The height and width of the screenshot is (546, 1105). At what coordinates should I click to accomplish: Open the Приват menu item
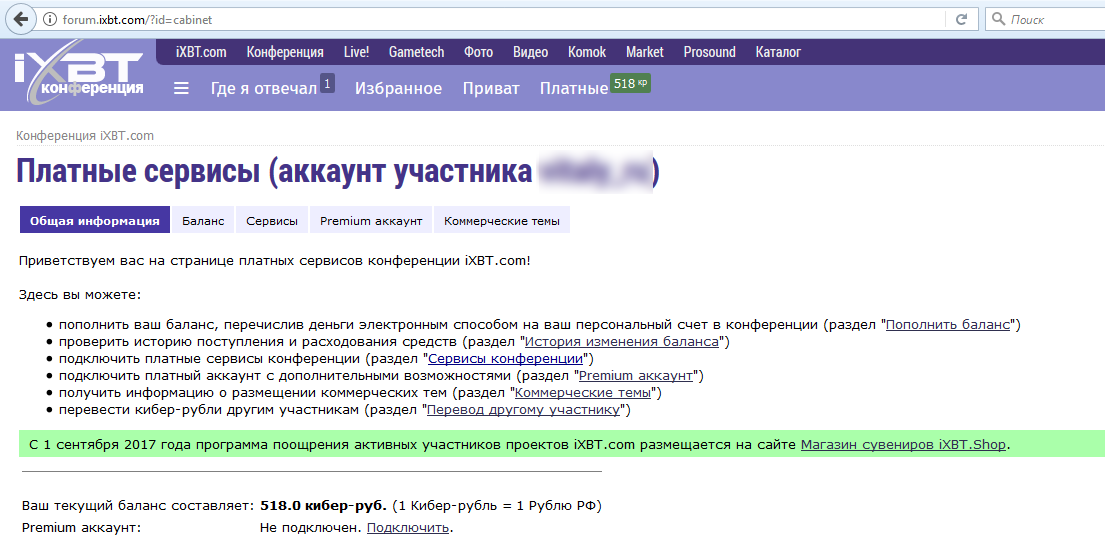tap(491, 89)
